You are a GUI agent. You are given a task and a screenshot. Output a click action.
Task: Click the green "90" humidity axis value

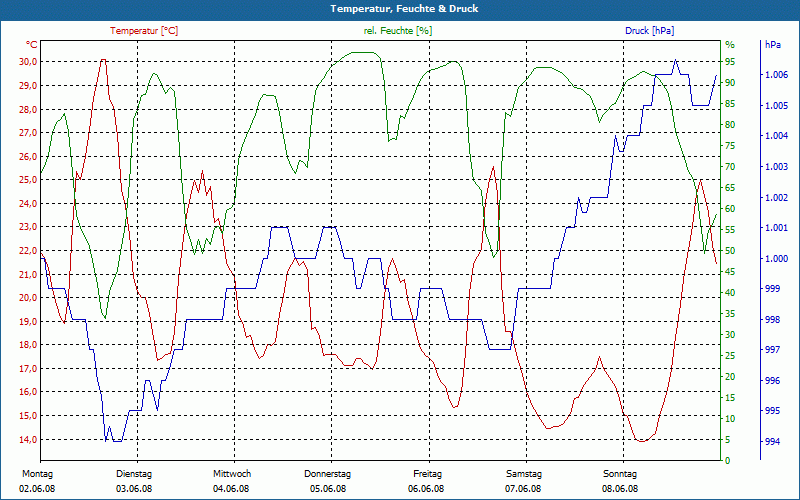[x=730, y=83]
